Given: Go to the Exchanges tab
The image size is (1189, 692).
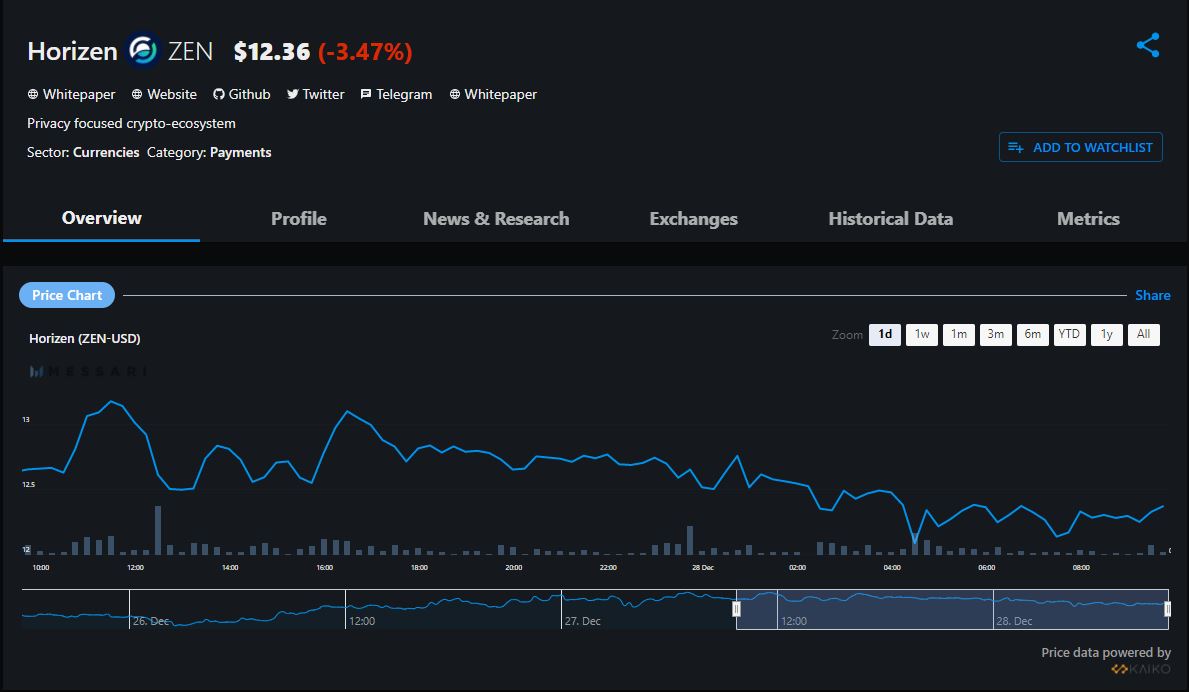Looking at the screenshot, I should click(693, 219).
